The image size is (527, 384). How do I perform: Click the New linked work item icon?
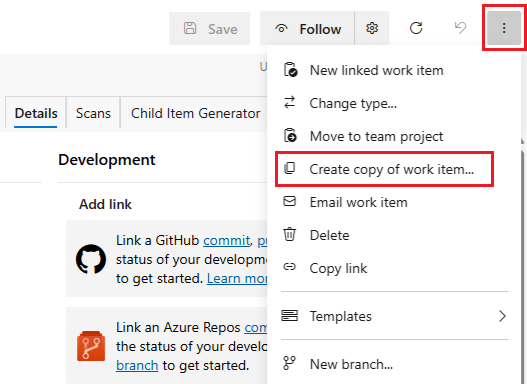click(290, 70)
